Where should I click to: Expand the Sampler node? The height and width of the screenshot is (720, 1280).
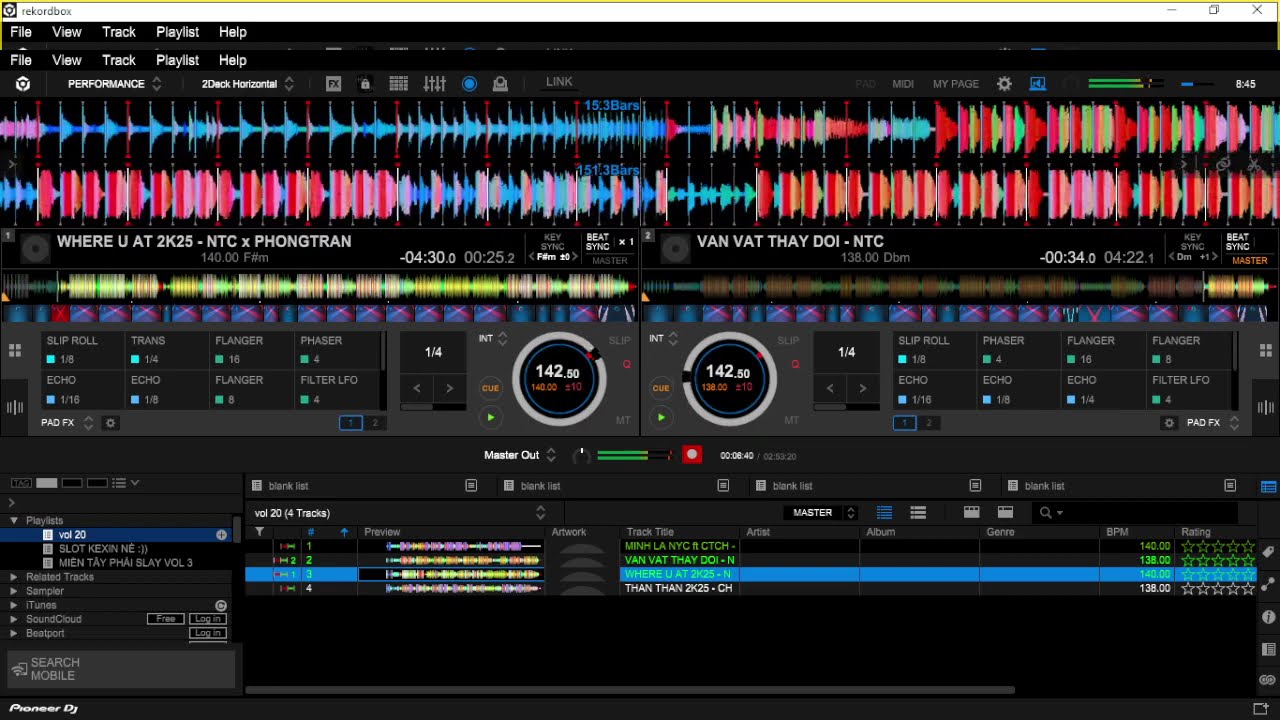pos(14,591)
